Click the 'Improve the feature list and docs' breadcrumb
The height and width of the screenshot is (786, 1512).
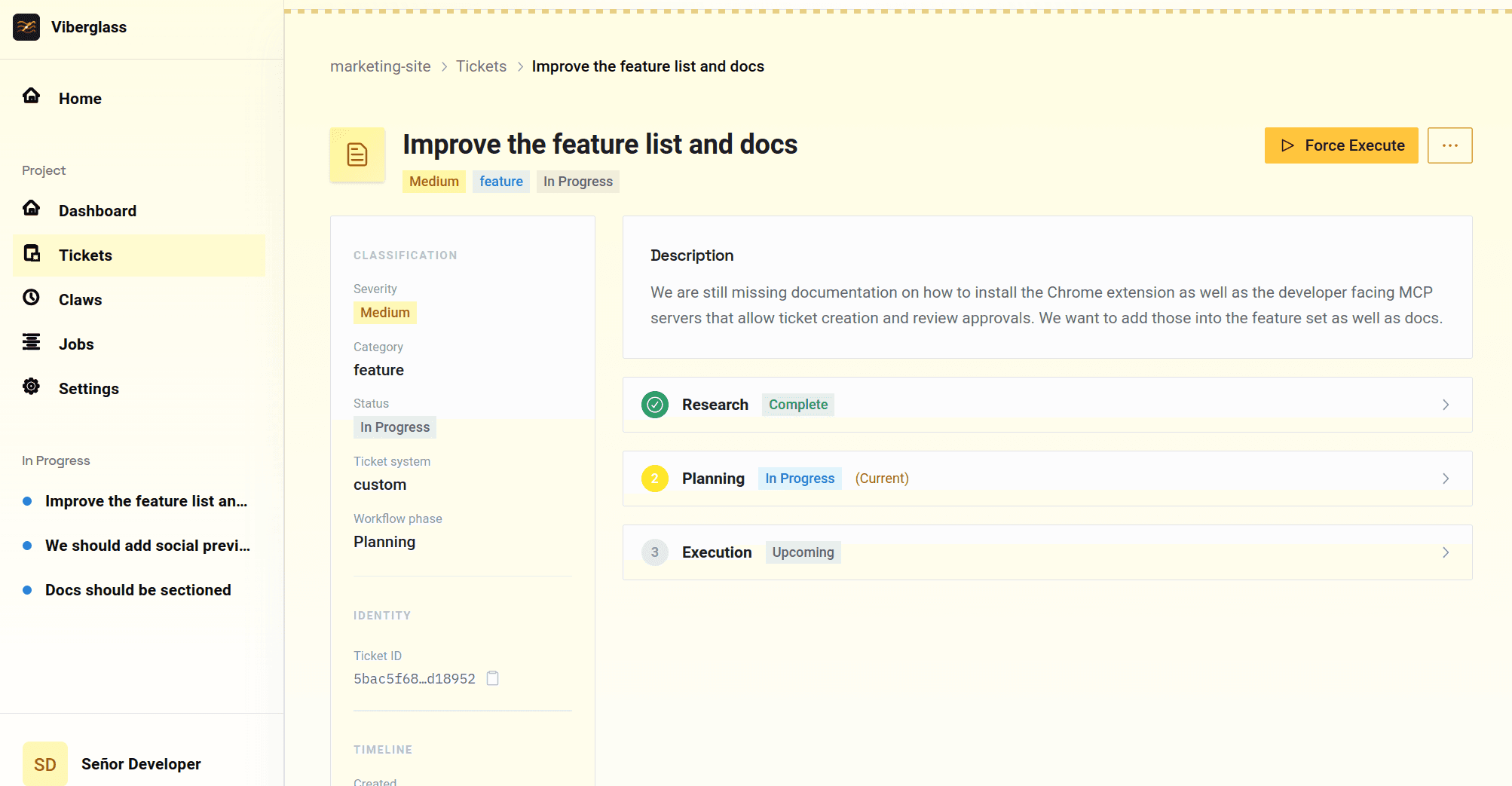pyautogui.click(x=648, y=66)
